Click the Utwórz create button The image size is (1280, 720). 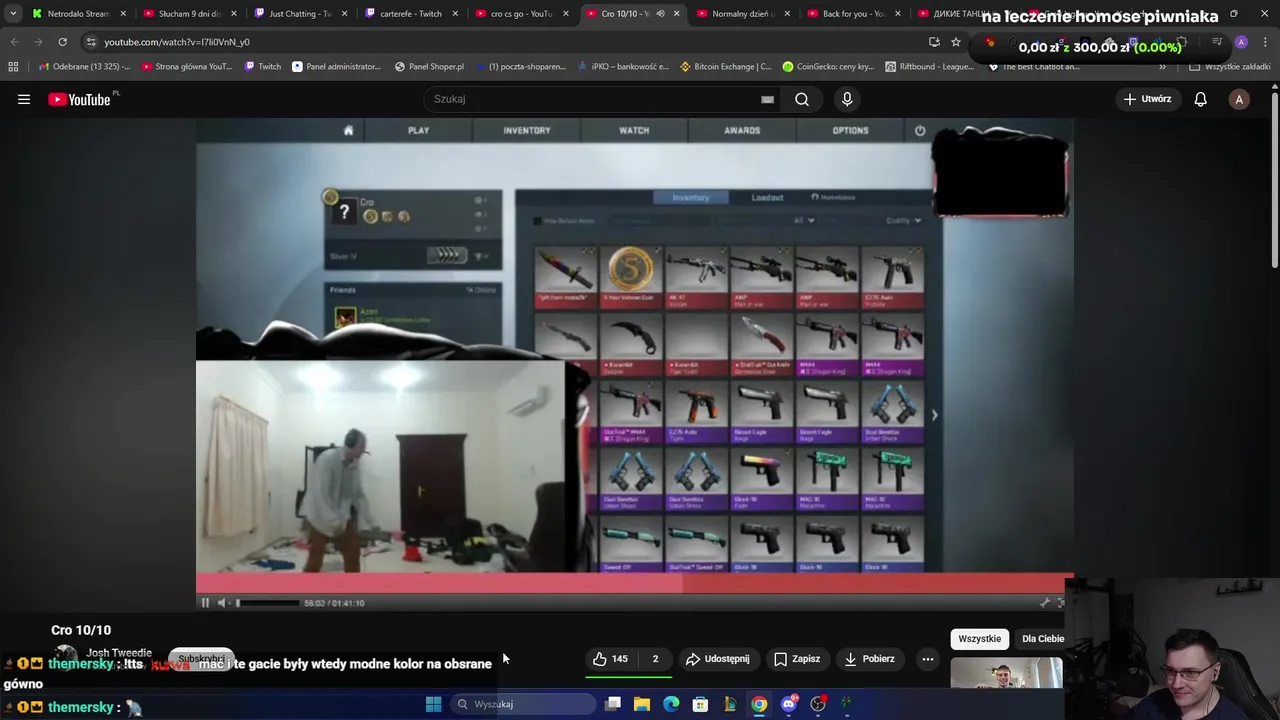pos(1147,99)
